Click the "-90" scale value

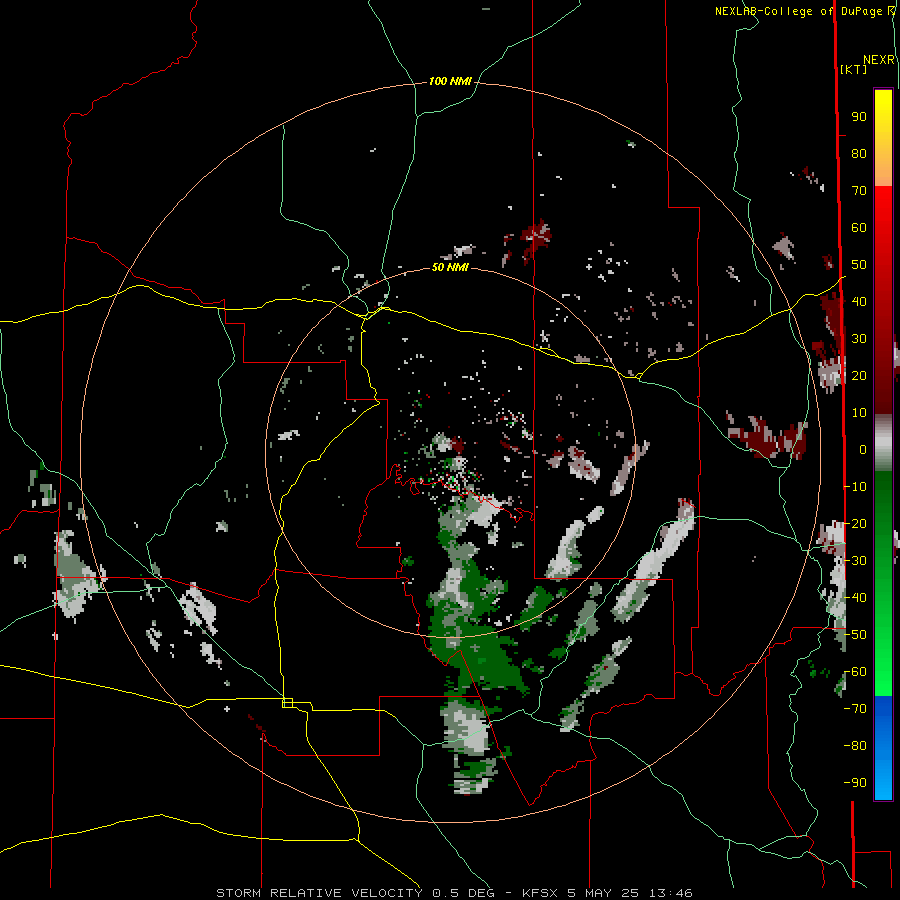point(855,783)
